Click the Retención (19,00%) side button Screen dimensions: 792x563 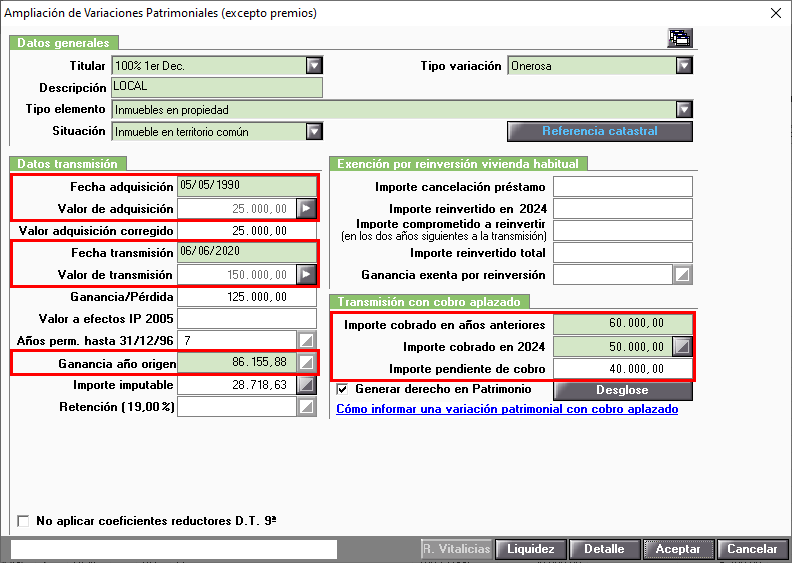coord(307,407)
